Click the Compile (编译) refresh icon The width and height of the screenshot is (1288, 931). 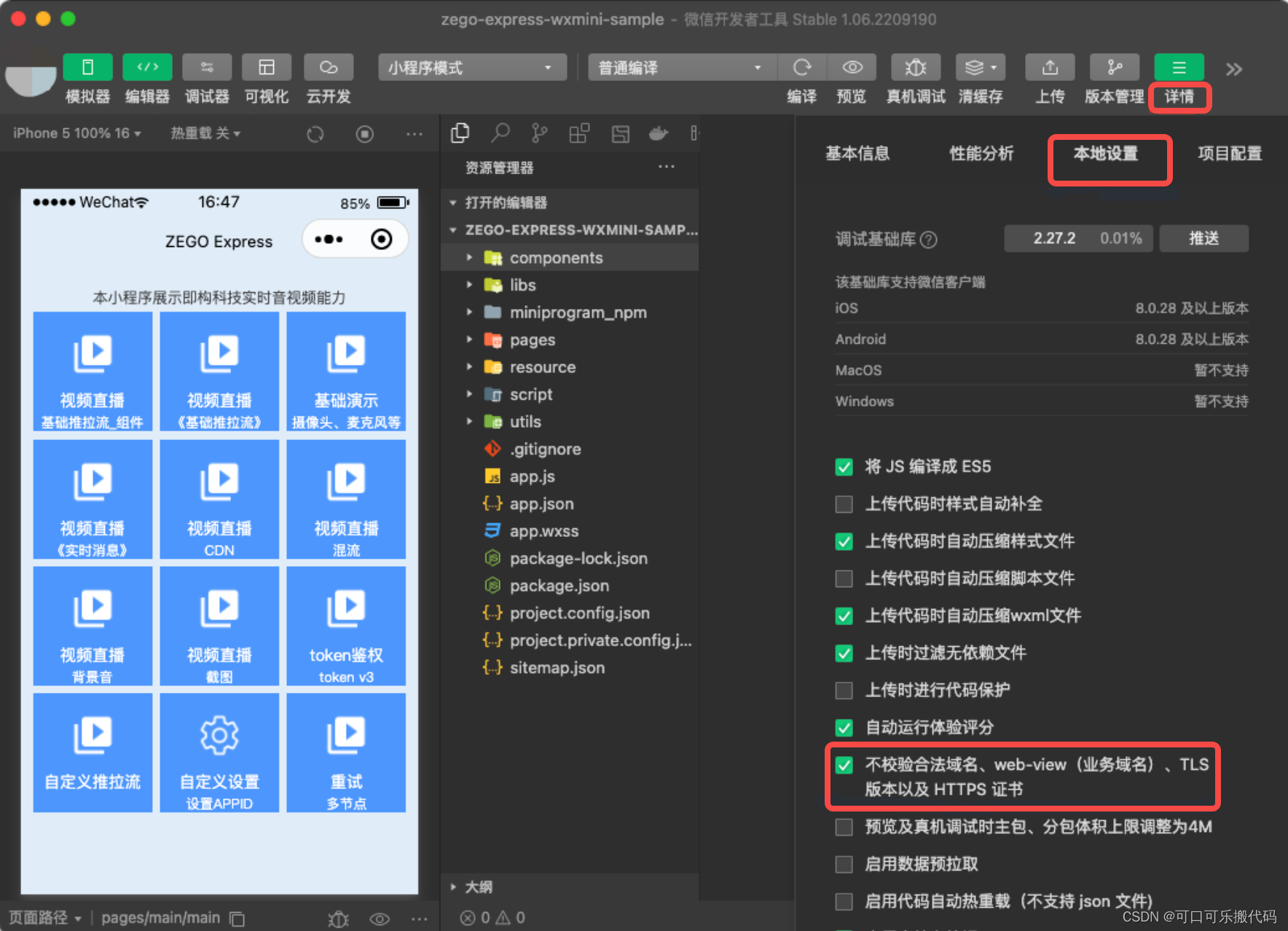(802, 68)
